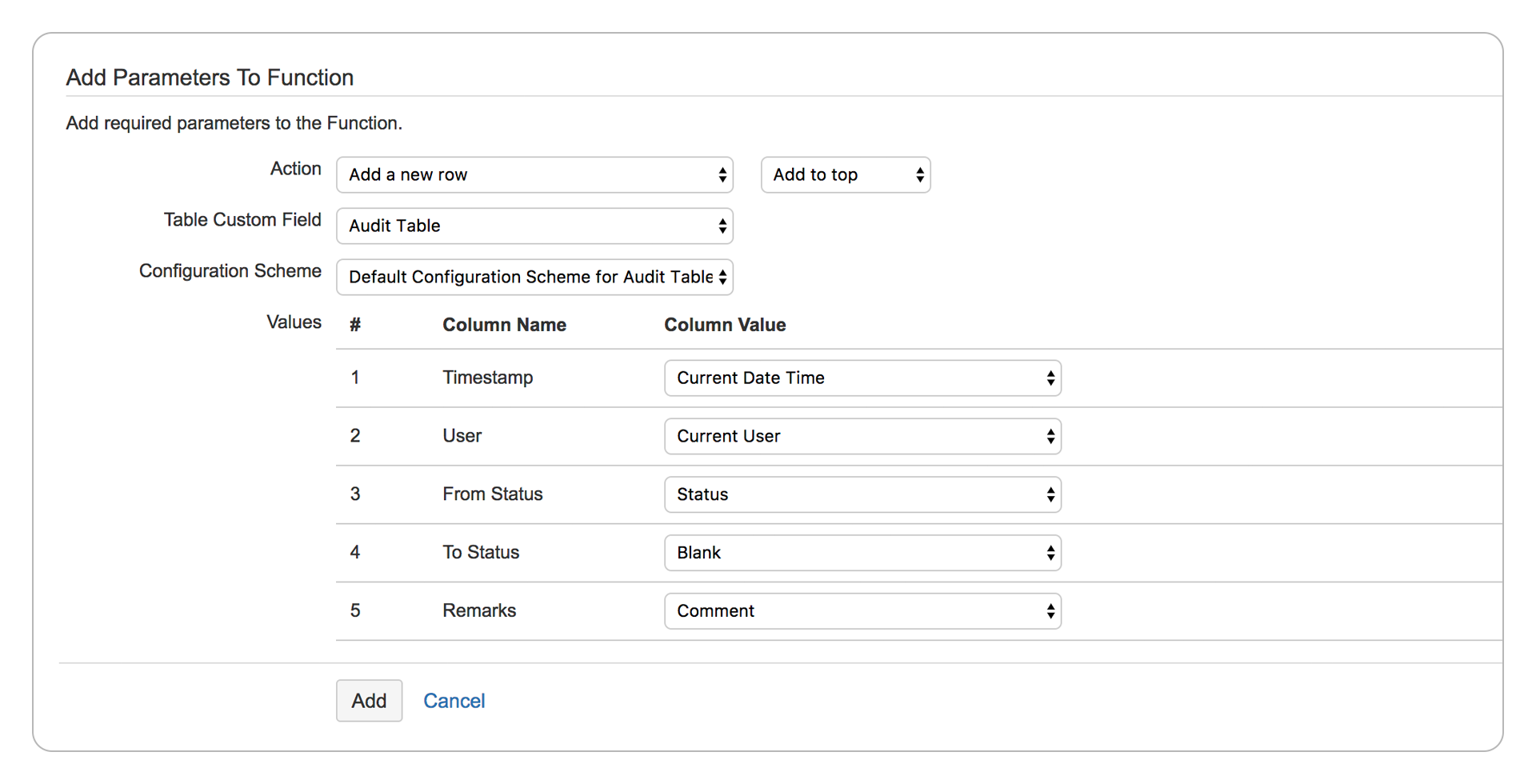Click the Column Name table header
This screenshot has height=784, width=1536.
pos(504,325)
